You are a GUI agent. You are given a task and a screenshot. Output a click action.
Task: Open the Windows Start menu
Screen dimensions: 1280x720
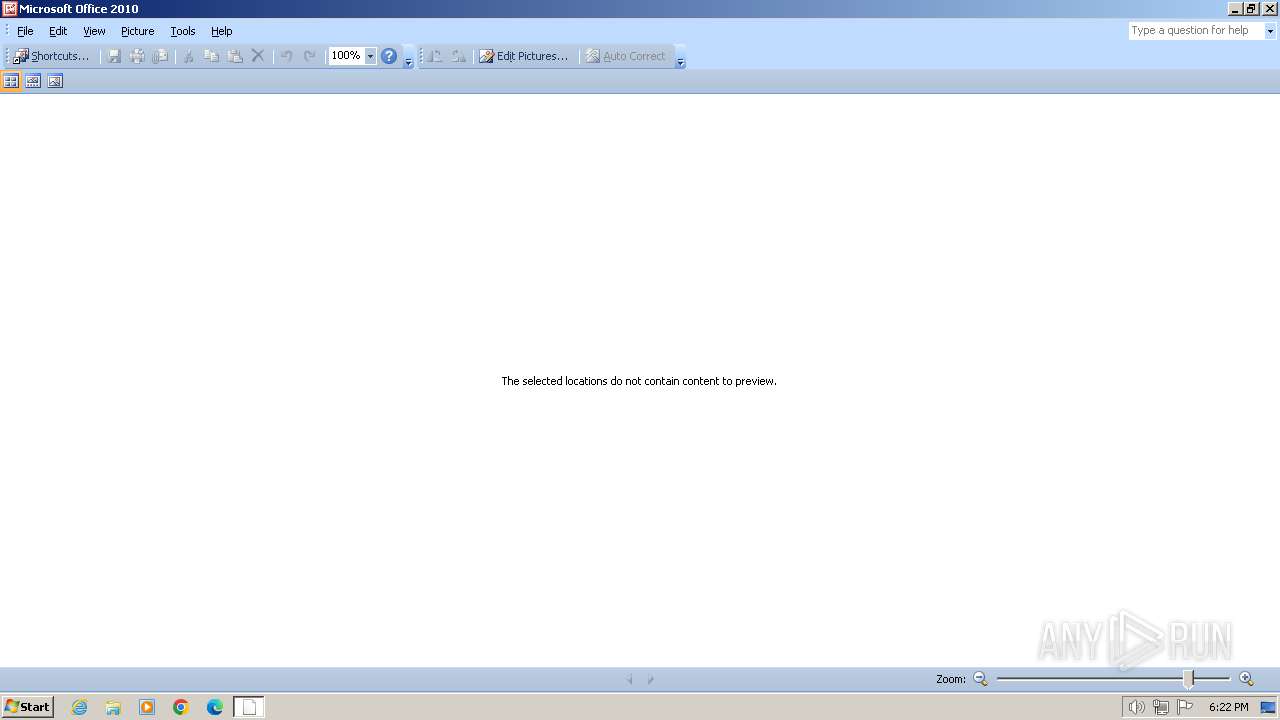pyautogui.click(x=27, y=707)
